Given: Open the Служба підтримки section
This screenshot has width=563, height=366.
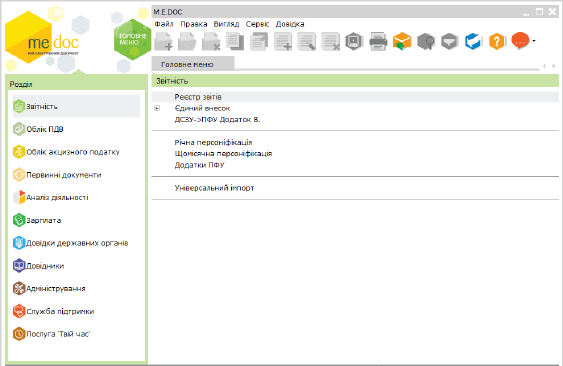Looking at the screenshot, I should tap(76, 311).
